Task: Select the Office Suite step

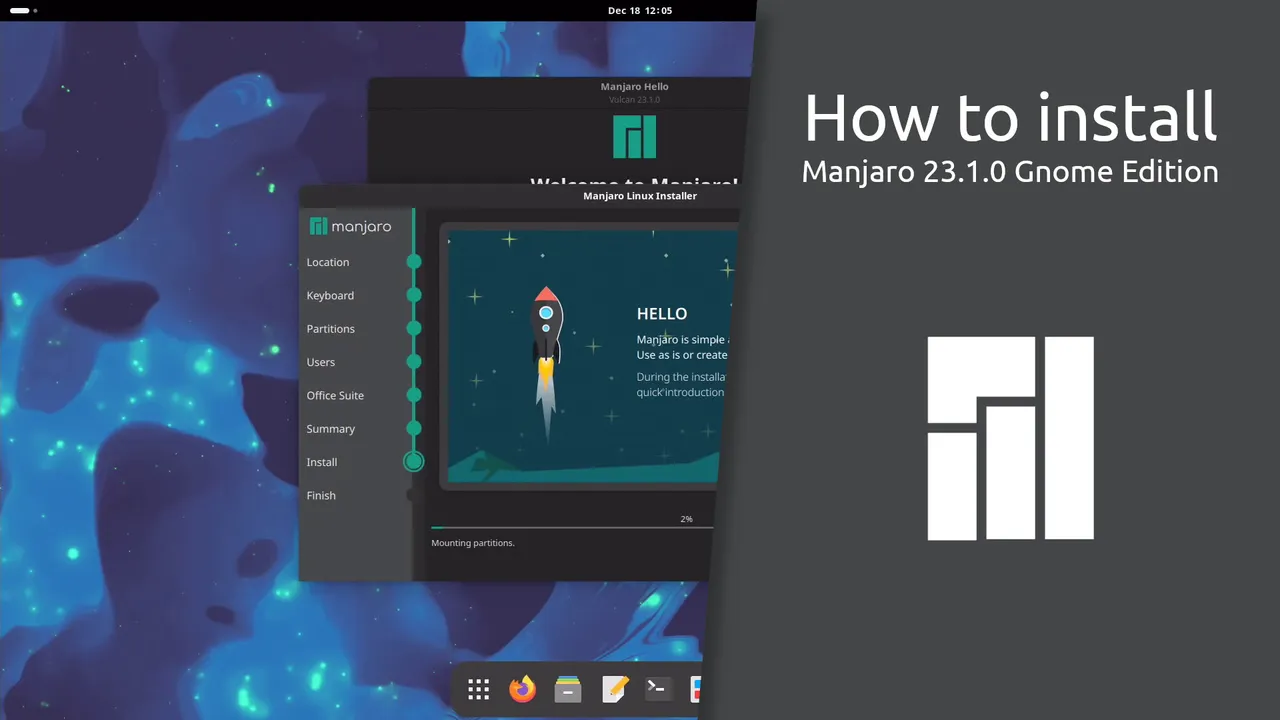Action: (335, 395)
